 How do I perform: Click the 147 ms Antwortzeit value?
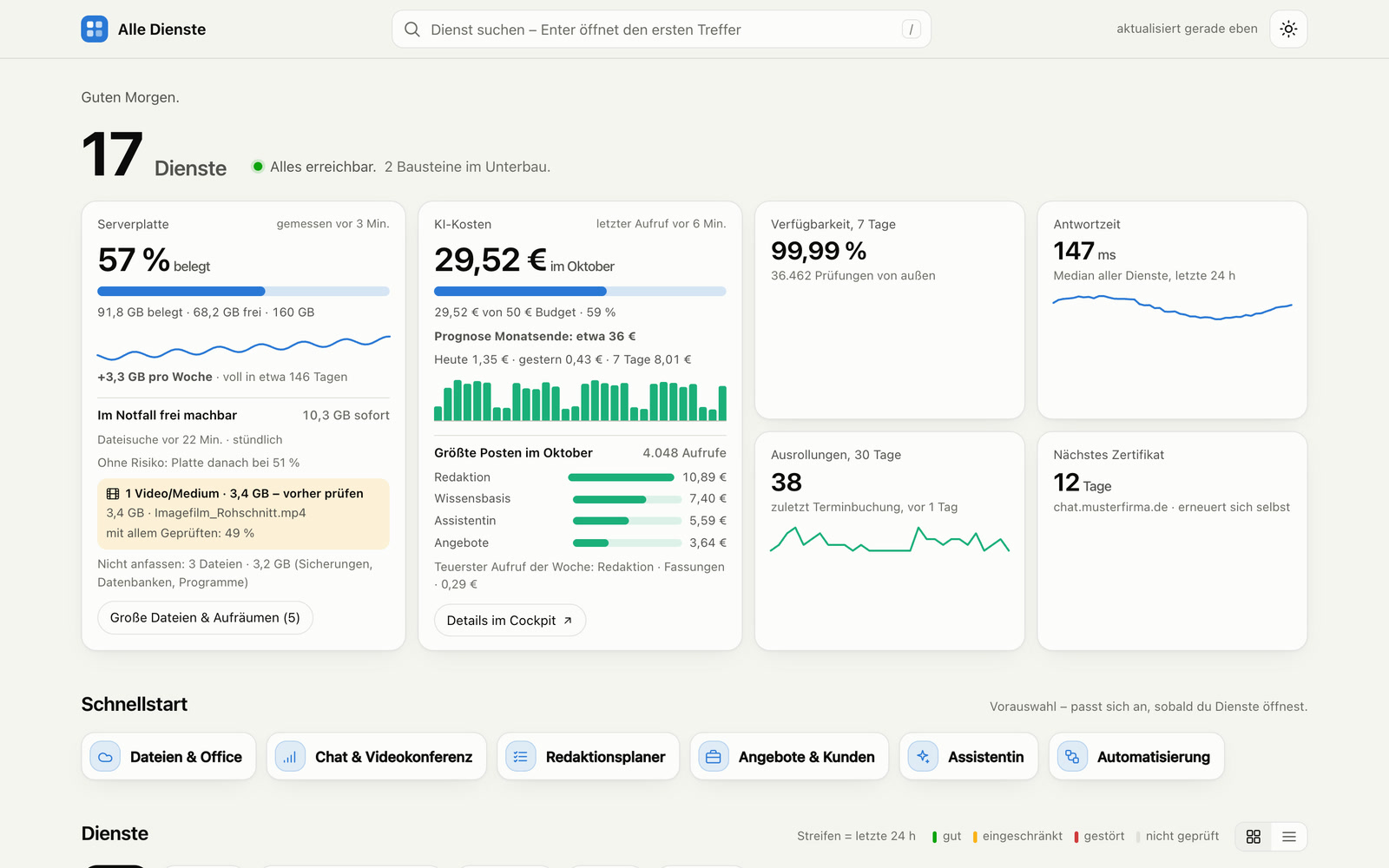click(1084, 251)
